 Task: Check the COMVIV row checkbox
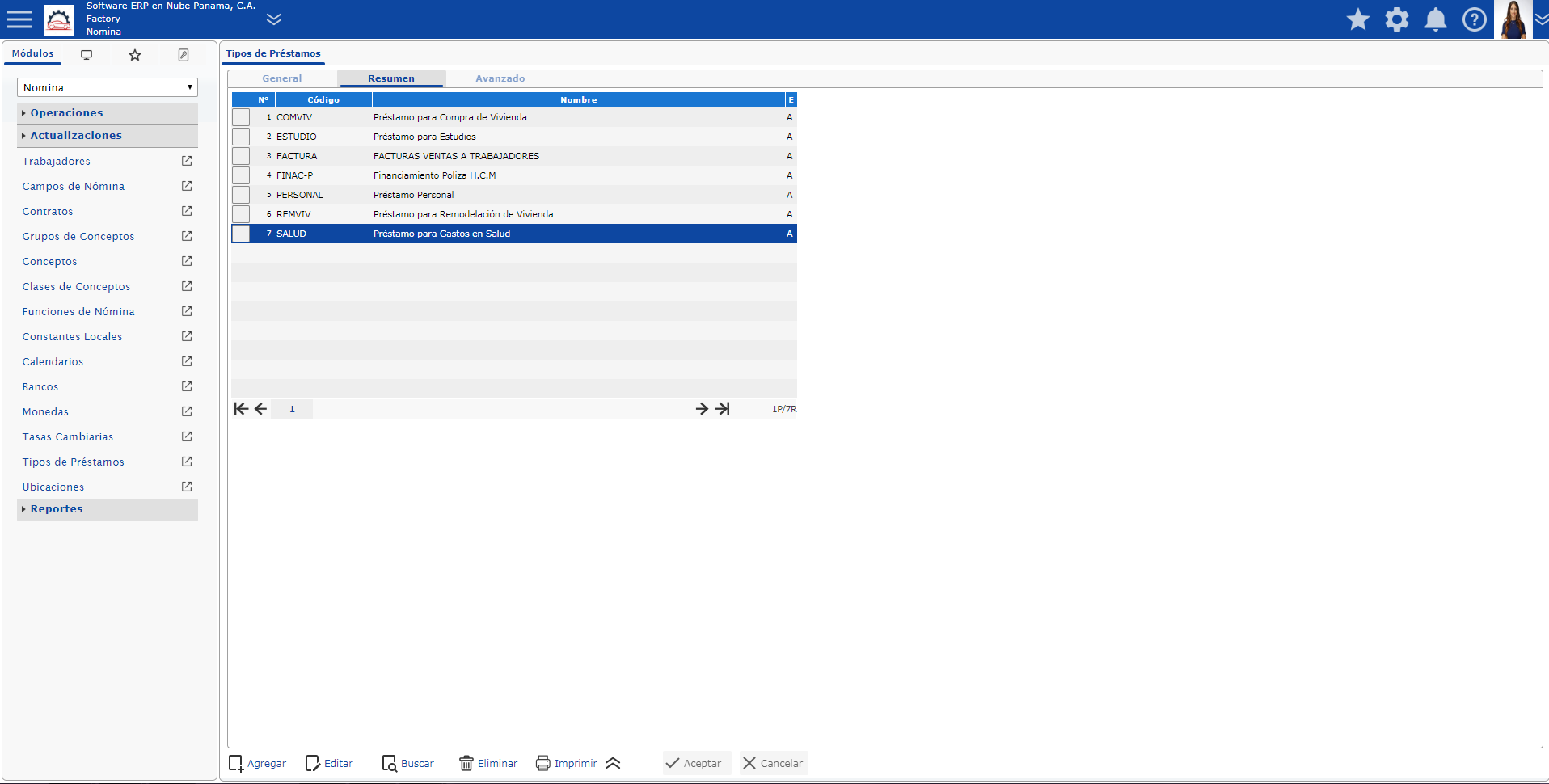pos(241,117)
